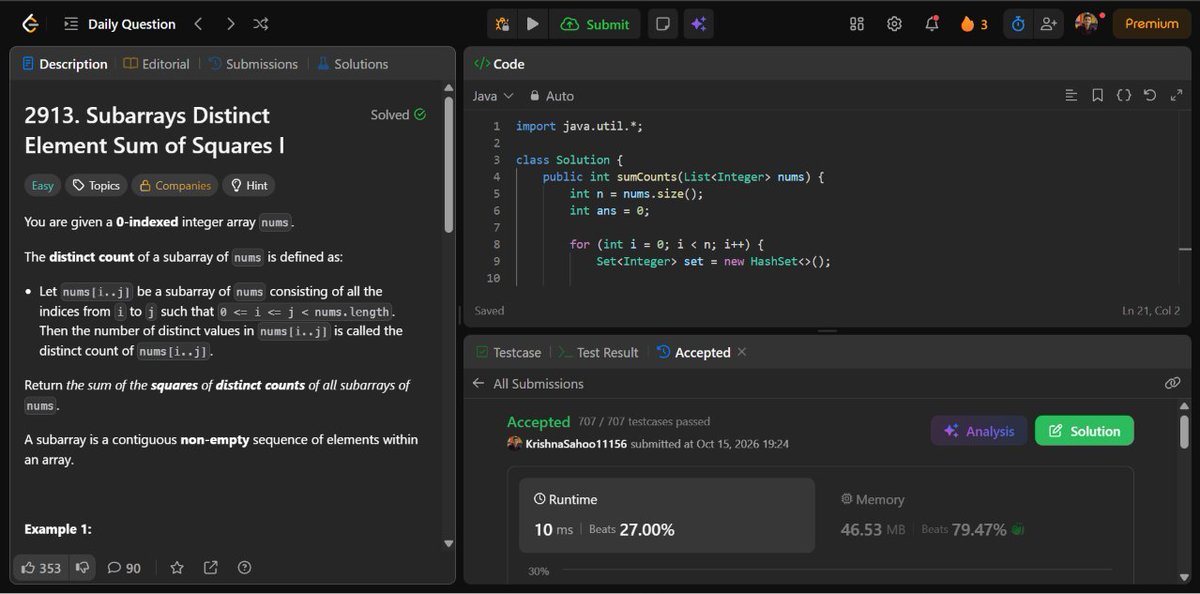
Task: Open the 90 comments
Action: click(x=124, y=568)
